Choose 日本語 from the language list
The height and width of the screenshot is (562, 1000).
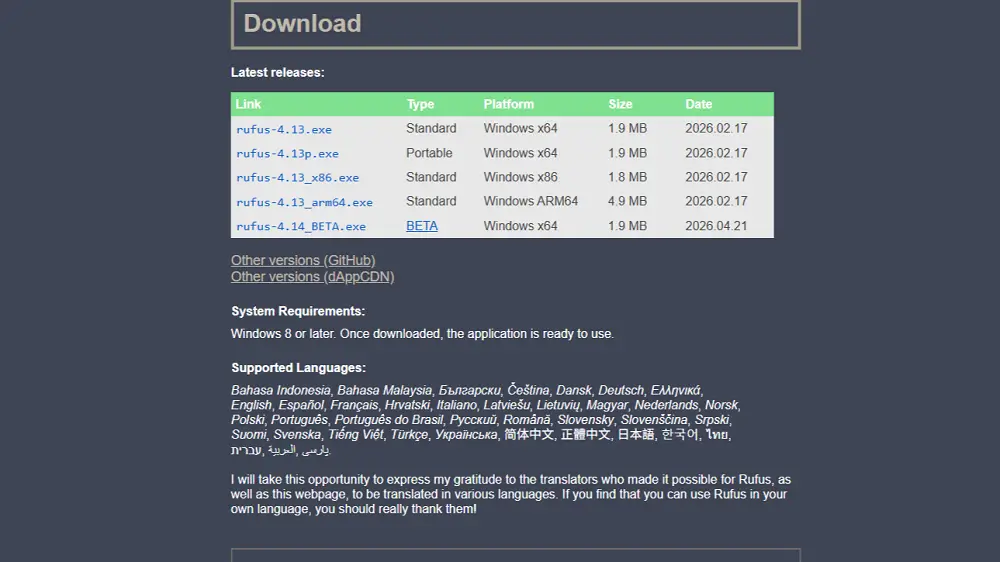(x=635, y=435)
